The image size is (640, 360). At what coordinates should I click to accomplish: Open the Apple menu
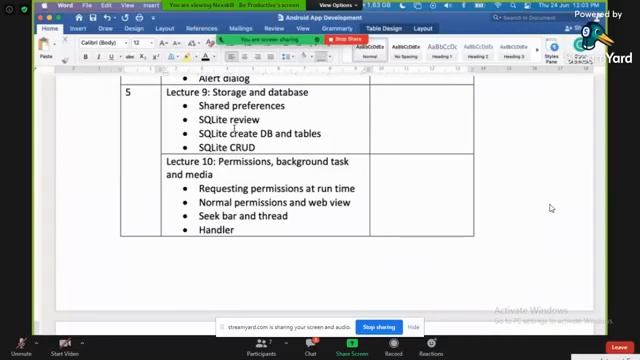click(x=44, y=5)
